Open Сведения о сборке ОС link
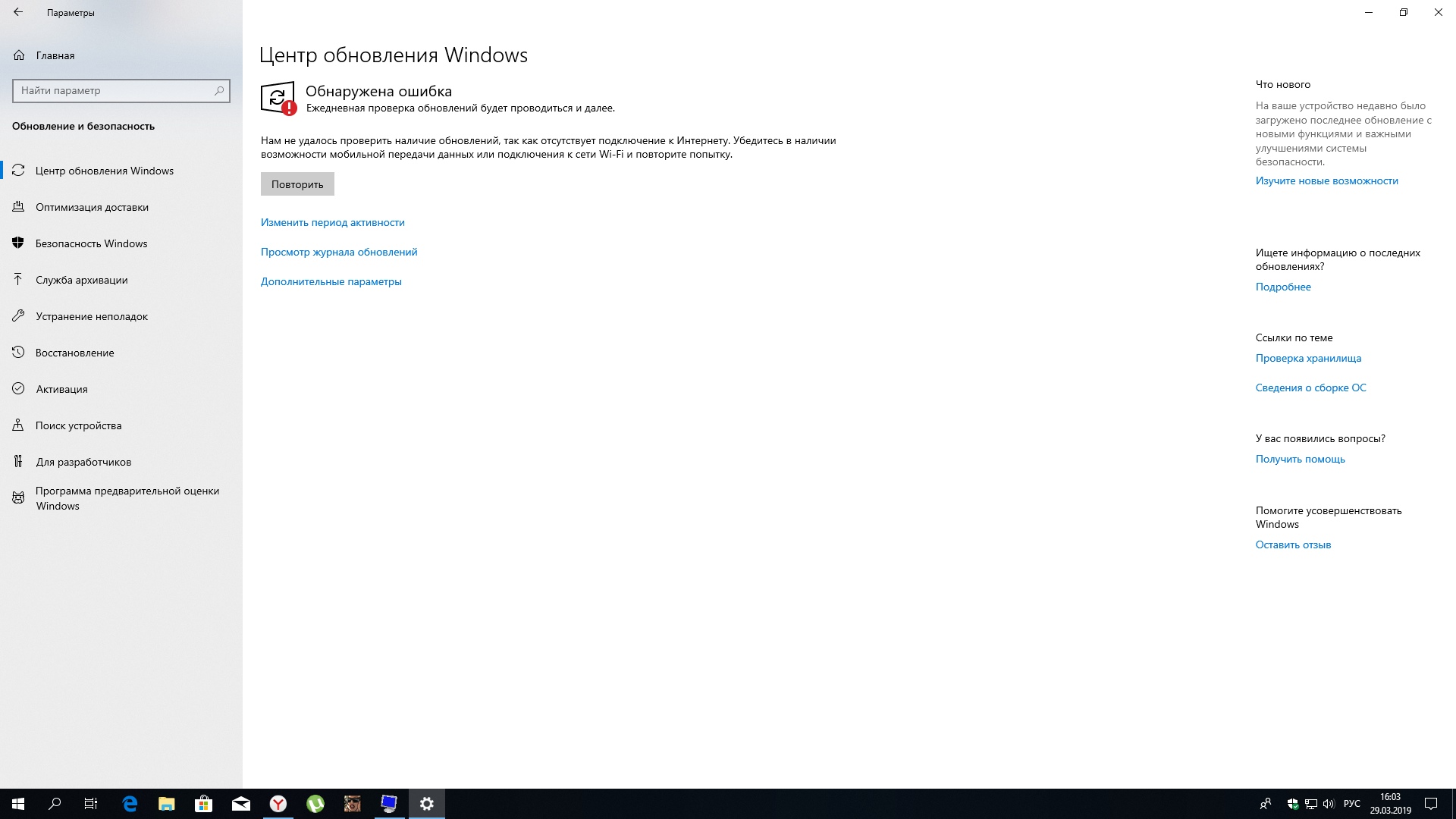 point(1310,388)
